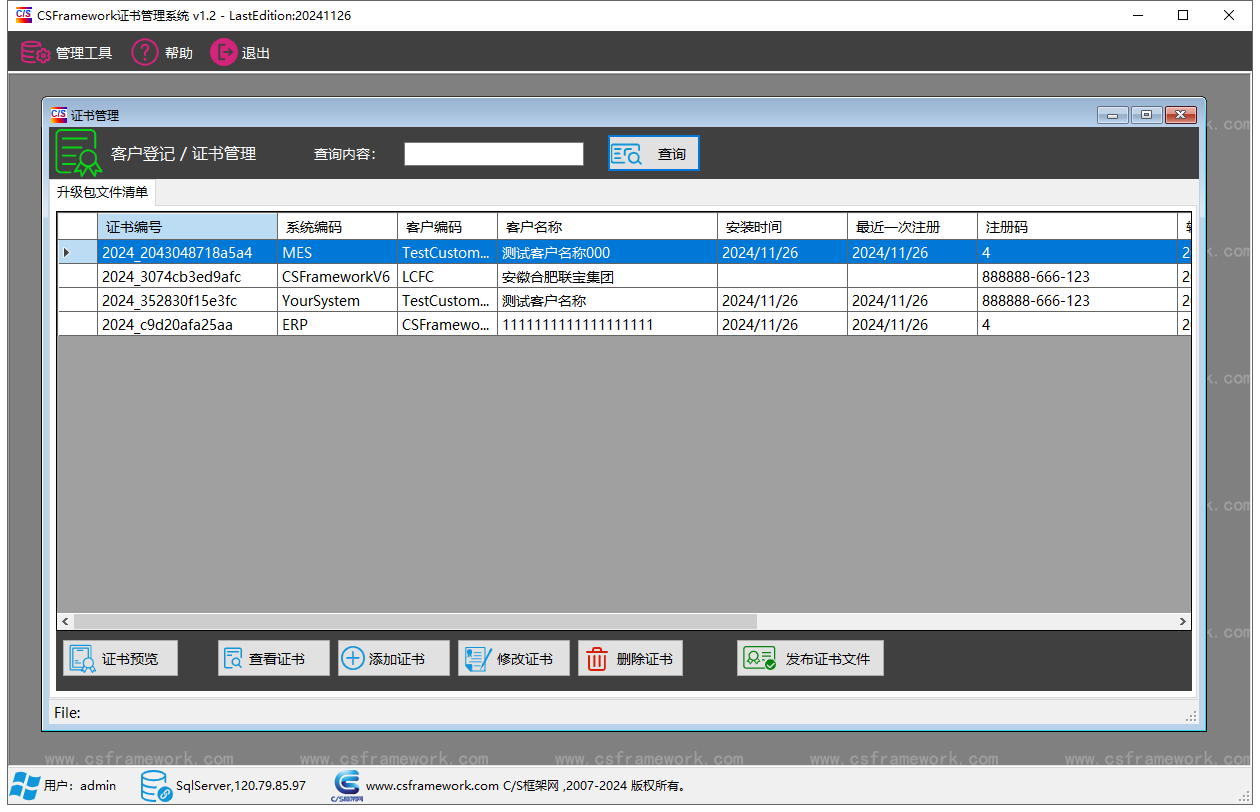Click the YourSystem system code cell
Image resolution: width=1260 pixels, height=812 pixels.
(x=337, y=301)
